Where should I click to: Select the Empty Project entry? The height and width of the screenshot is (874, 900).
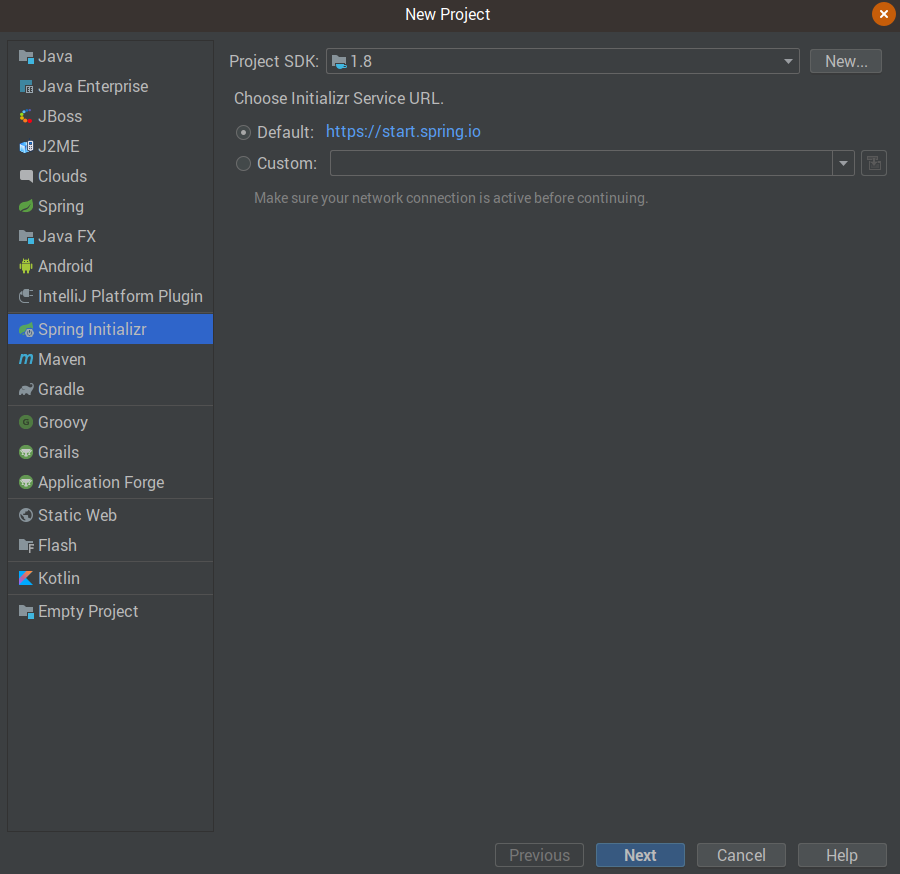tap(88, 611)
